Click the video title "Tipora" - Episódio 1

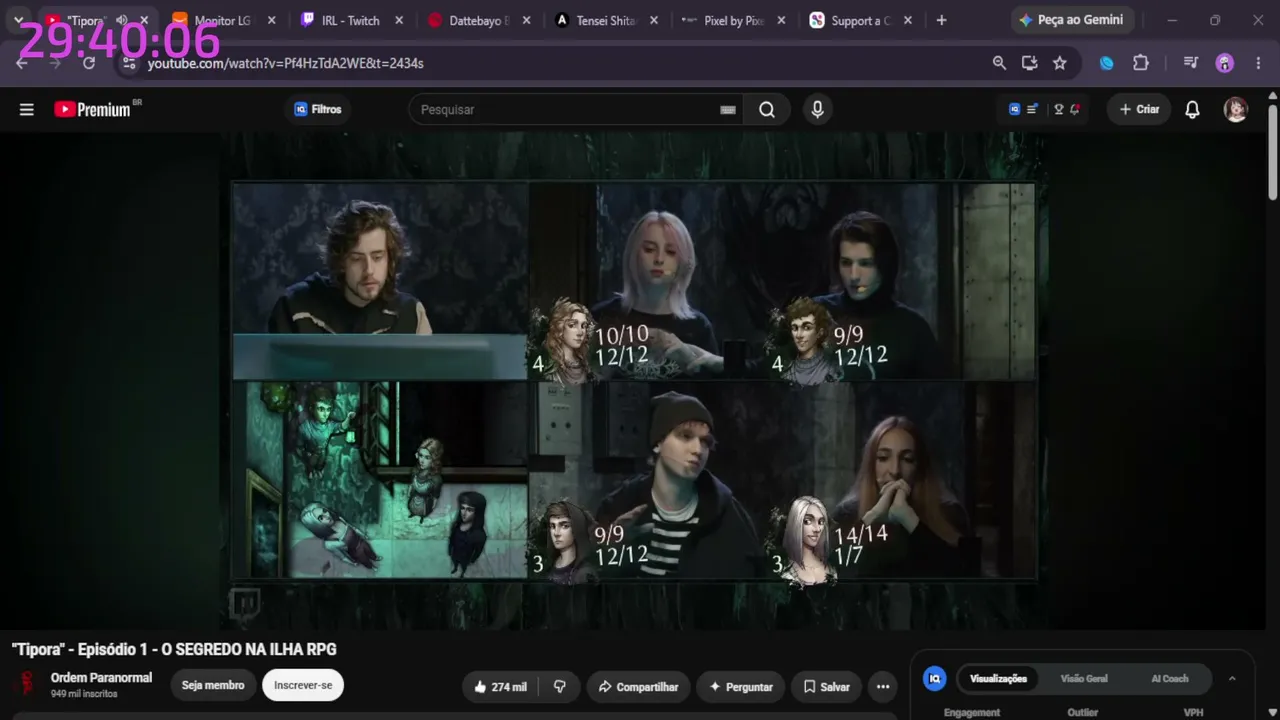tap(174, 650)
